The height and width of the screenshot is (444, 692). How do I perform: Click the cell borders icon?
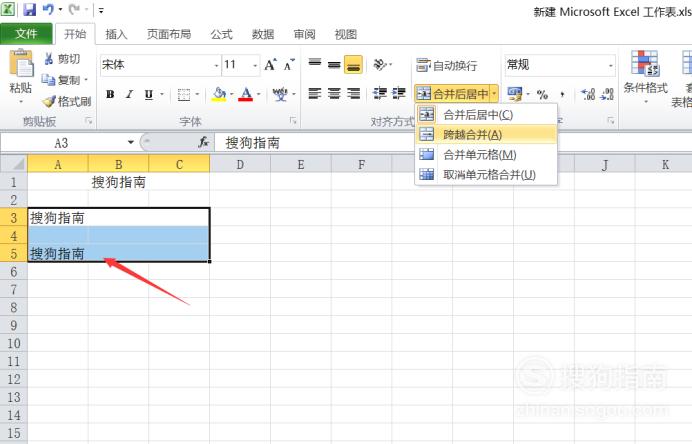(x=184, y=94)
